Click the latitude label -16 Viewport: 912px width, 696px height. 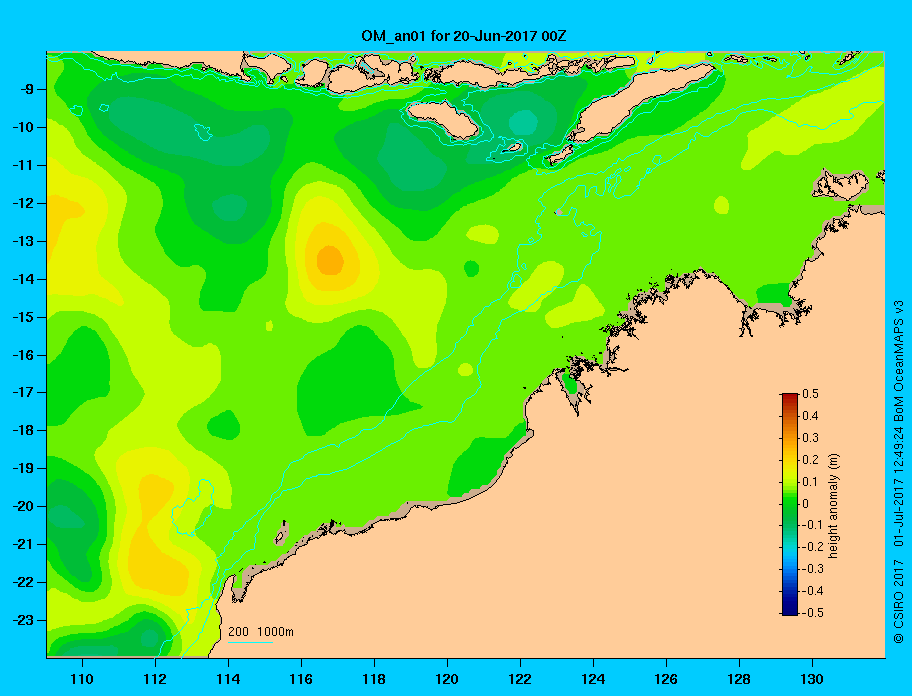click(22, 355)
